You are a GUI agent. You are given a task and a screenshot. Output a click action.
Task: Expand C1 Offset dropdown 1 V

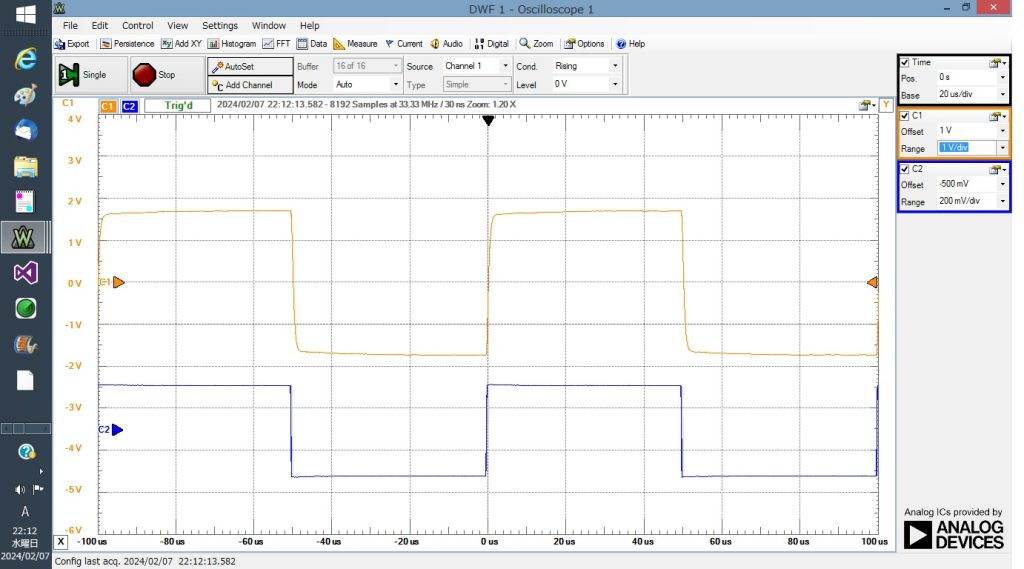click(1002, 131)
